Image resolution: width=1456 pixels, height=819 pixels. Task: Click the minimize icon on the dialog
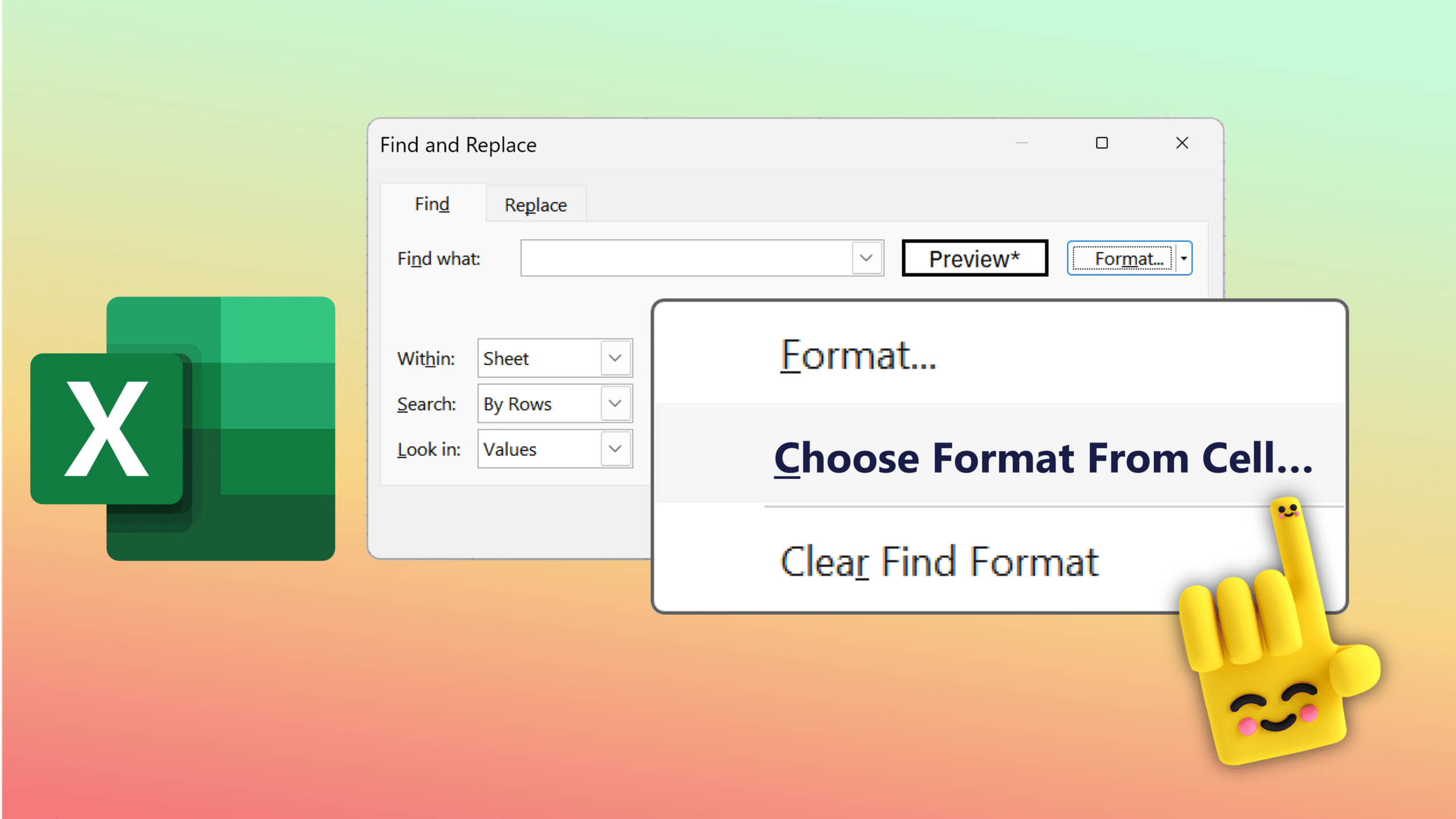pos(1023,144)
